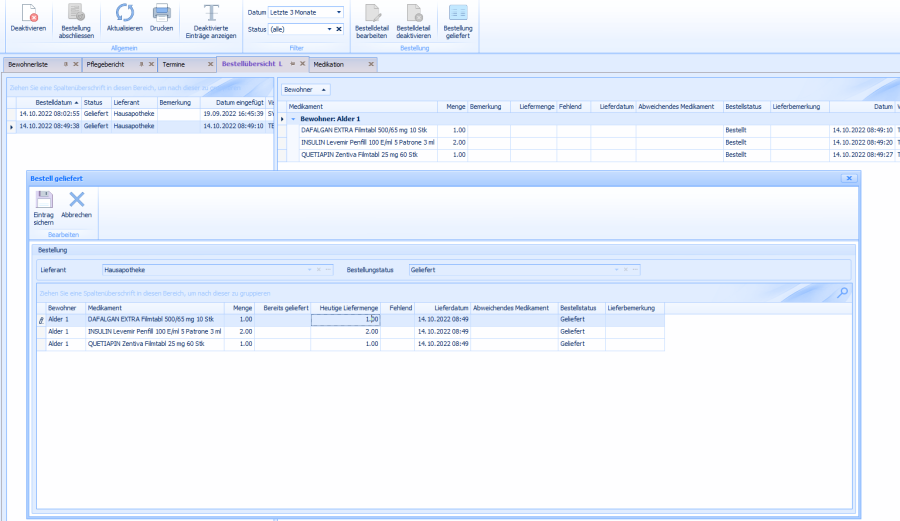Collapse the Bewohner: Alder 1 group
The width and height of the screenshot is (900, 521).
point(294,118)
